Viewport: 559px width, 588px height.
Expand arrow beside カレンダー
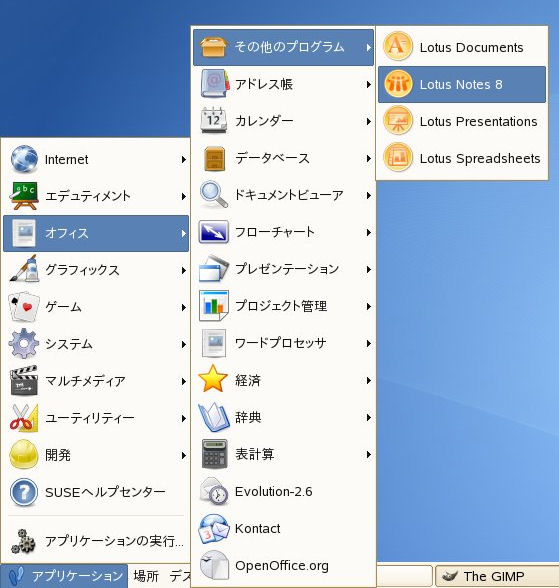(369, 122)
